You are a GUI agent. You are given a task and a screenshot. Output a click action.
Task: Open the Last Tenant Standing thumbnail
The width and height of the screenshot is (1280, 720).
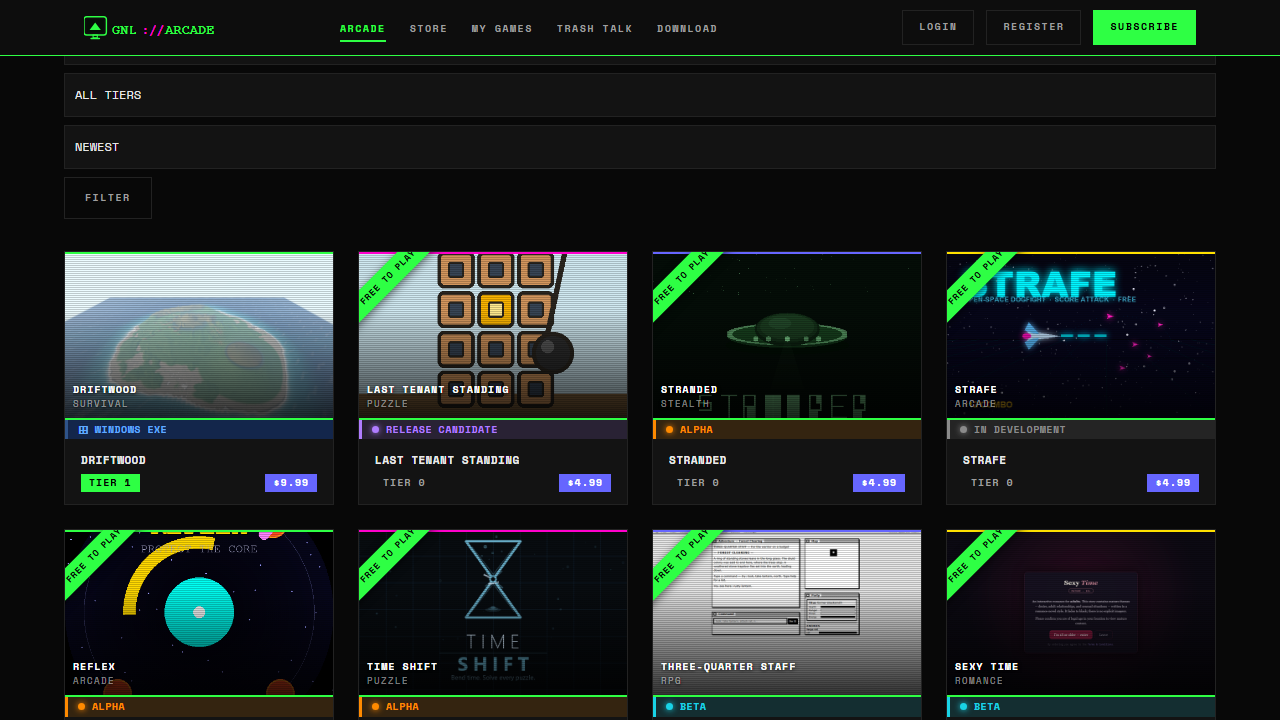pos(493,335)
